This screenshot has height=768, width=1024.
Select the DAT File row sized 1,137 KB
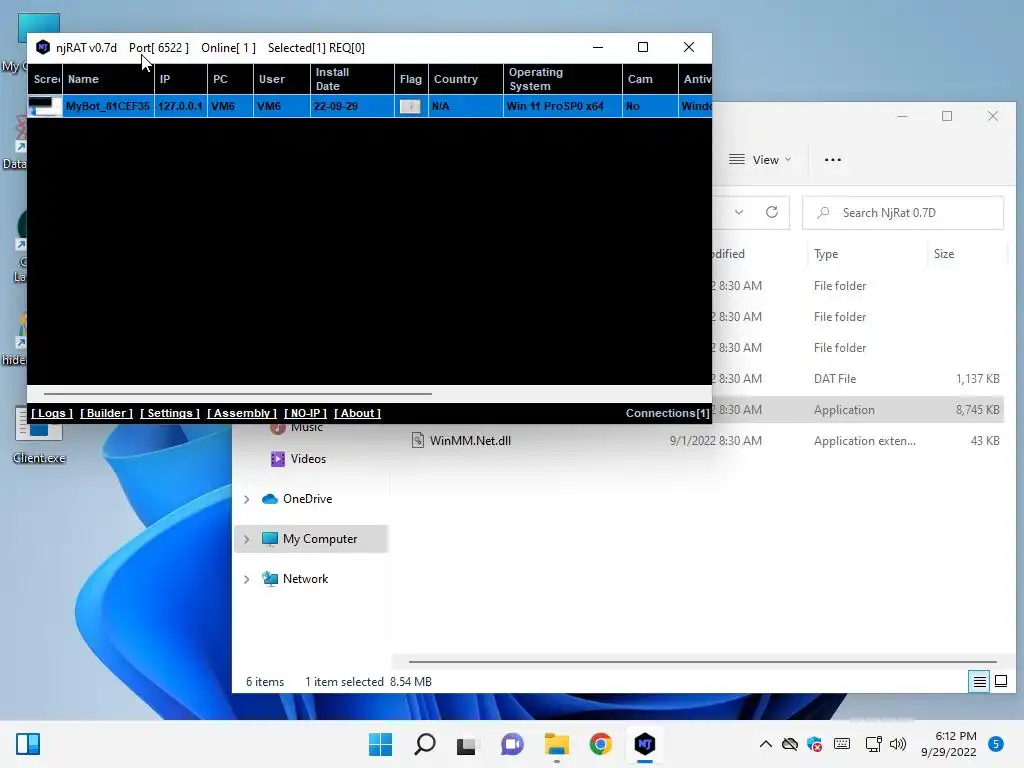[857, 379]
